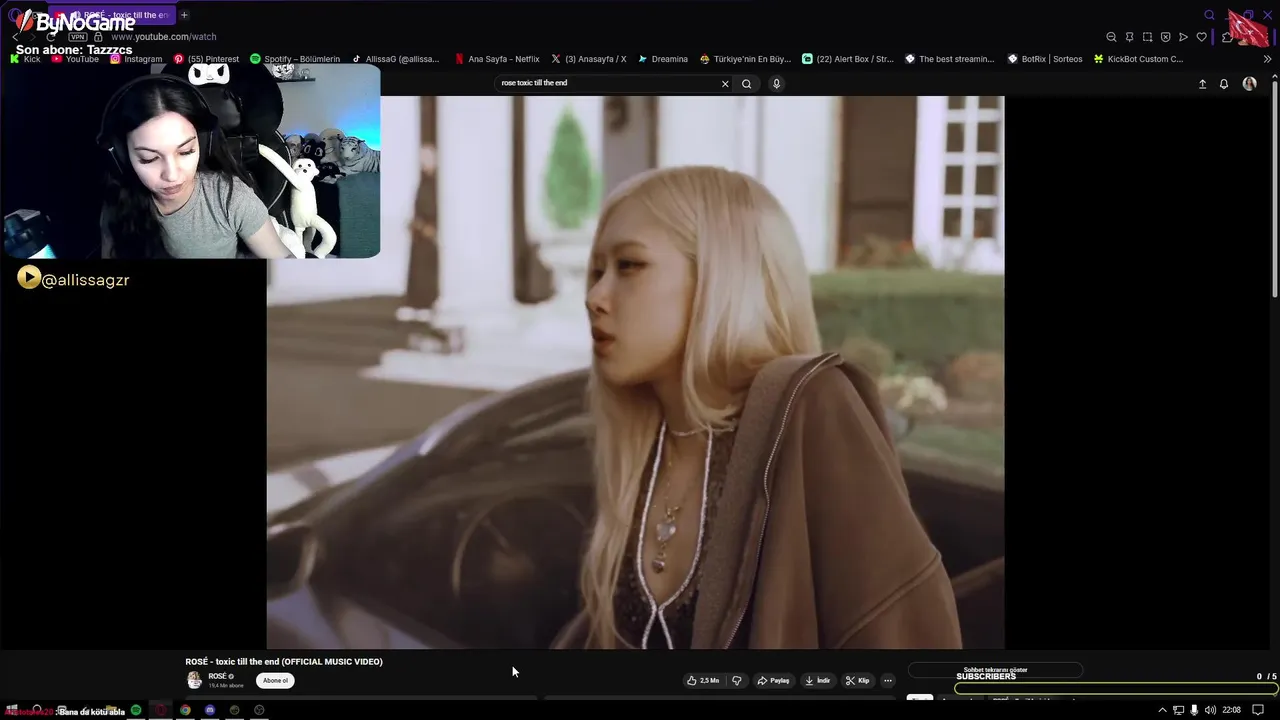
Task: Open a new browser tab with plus
Action: click(x=184, y=15)
